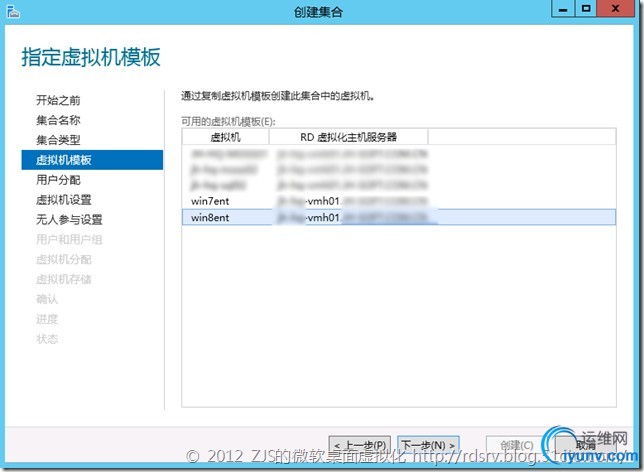644x472 pixels.
Task: Click the 取消 cancel button
Action: [x=585, y=445]
